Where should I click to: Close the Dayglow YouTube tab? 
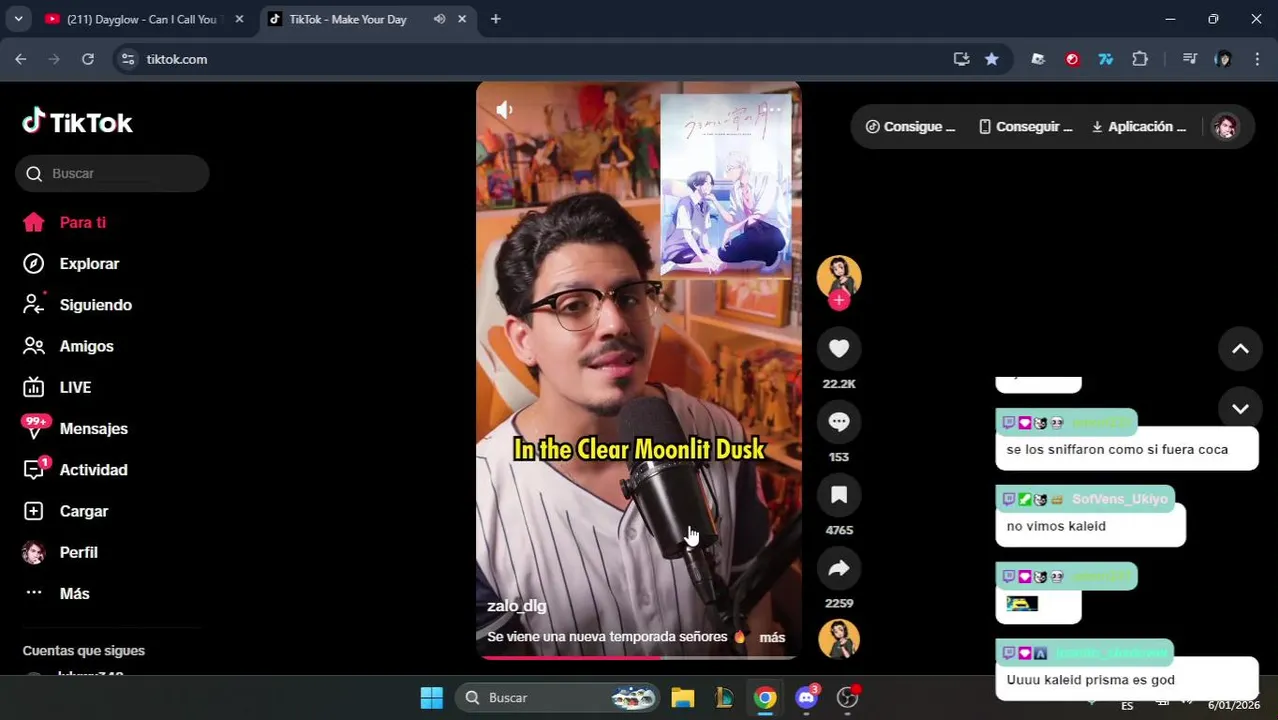pyautogui.click(x=239, y=19)
